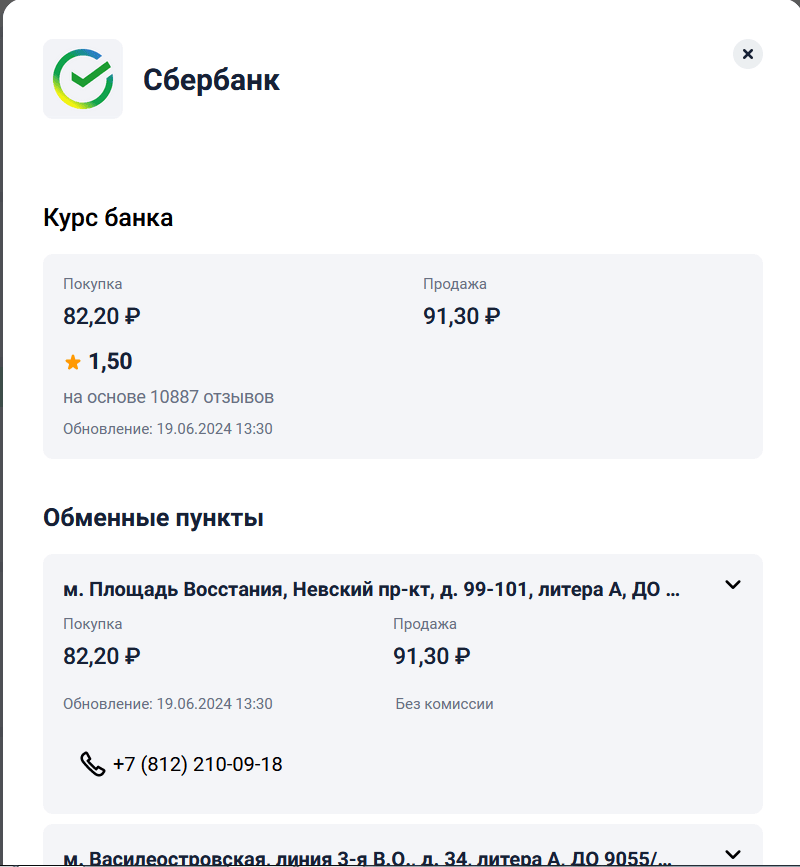Expand the Площадь Восстания branch chevron
800x867 pixels.
[733, 585]
